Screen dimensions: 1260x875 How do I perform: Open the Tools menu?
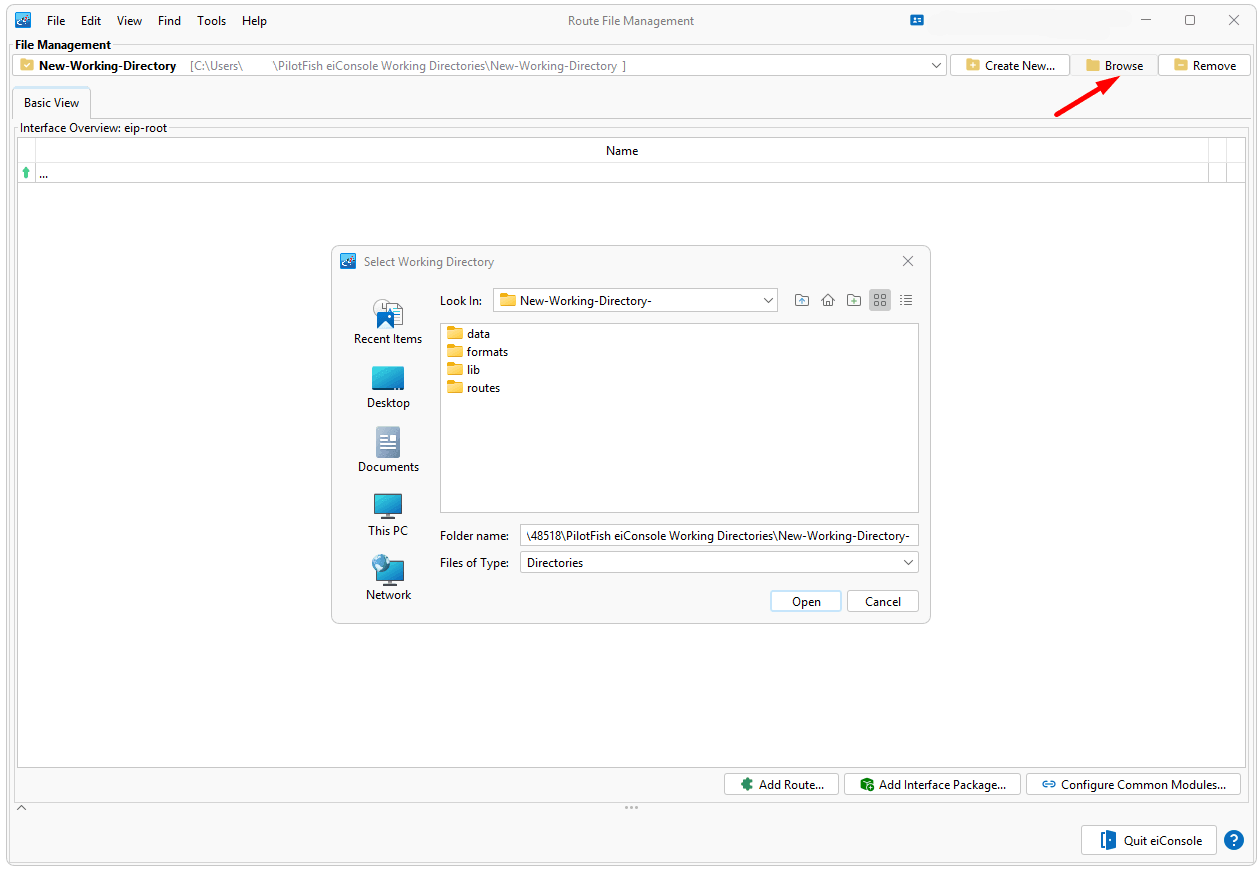point(212,20)
